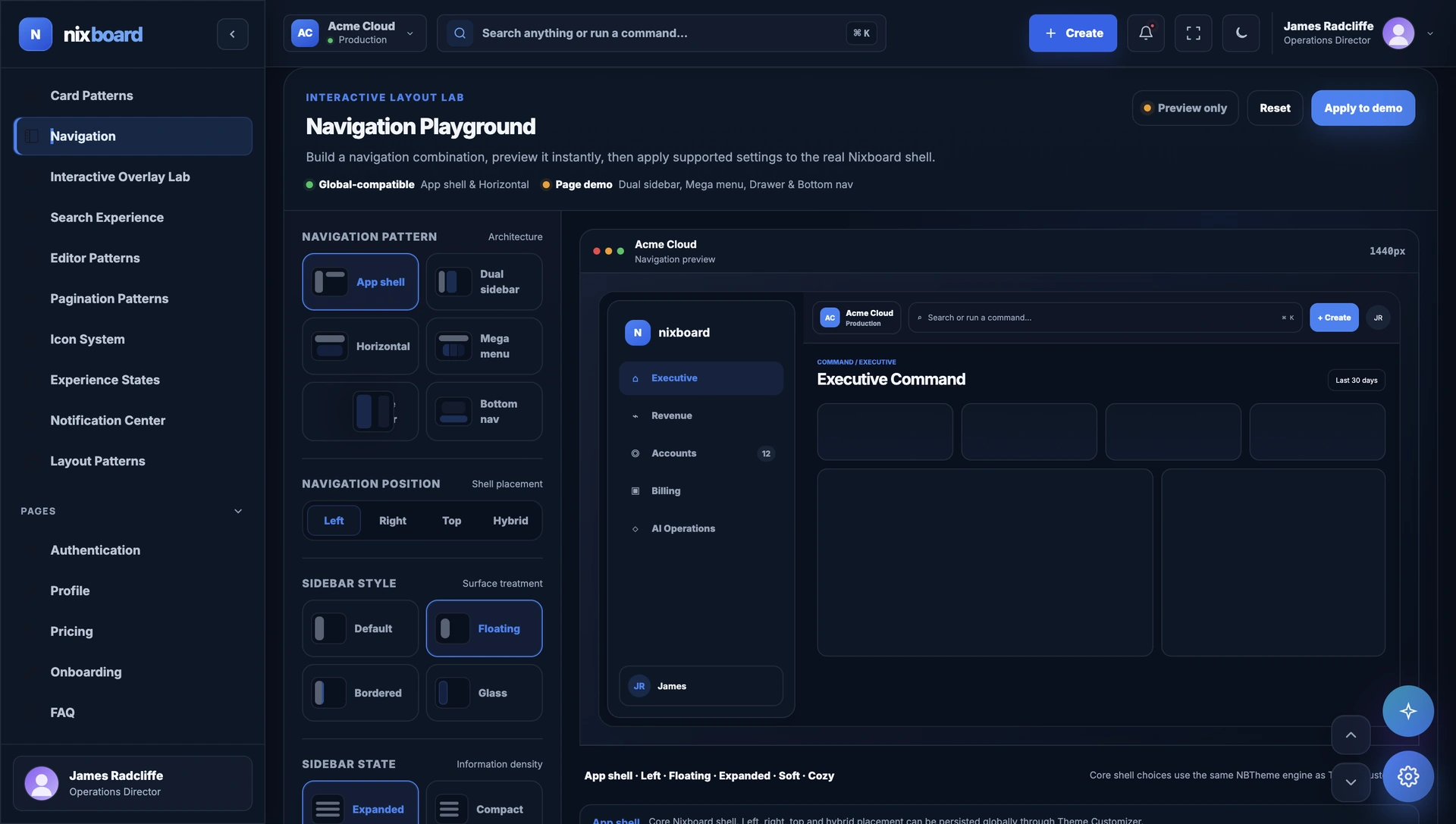1456x824 pixels.
Task: Click the JR avatar in preview header
Action: (1378, 318)
